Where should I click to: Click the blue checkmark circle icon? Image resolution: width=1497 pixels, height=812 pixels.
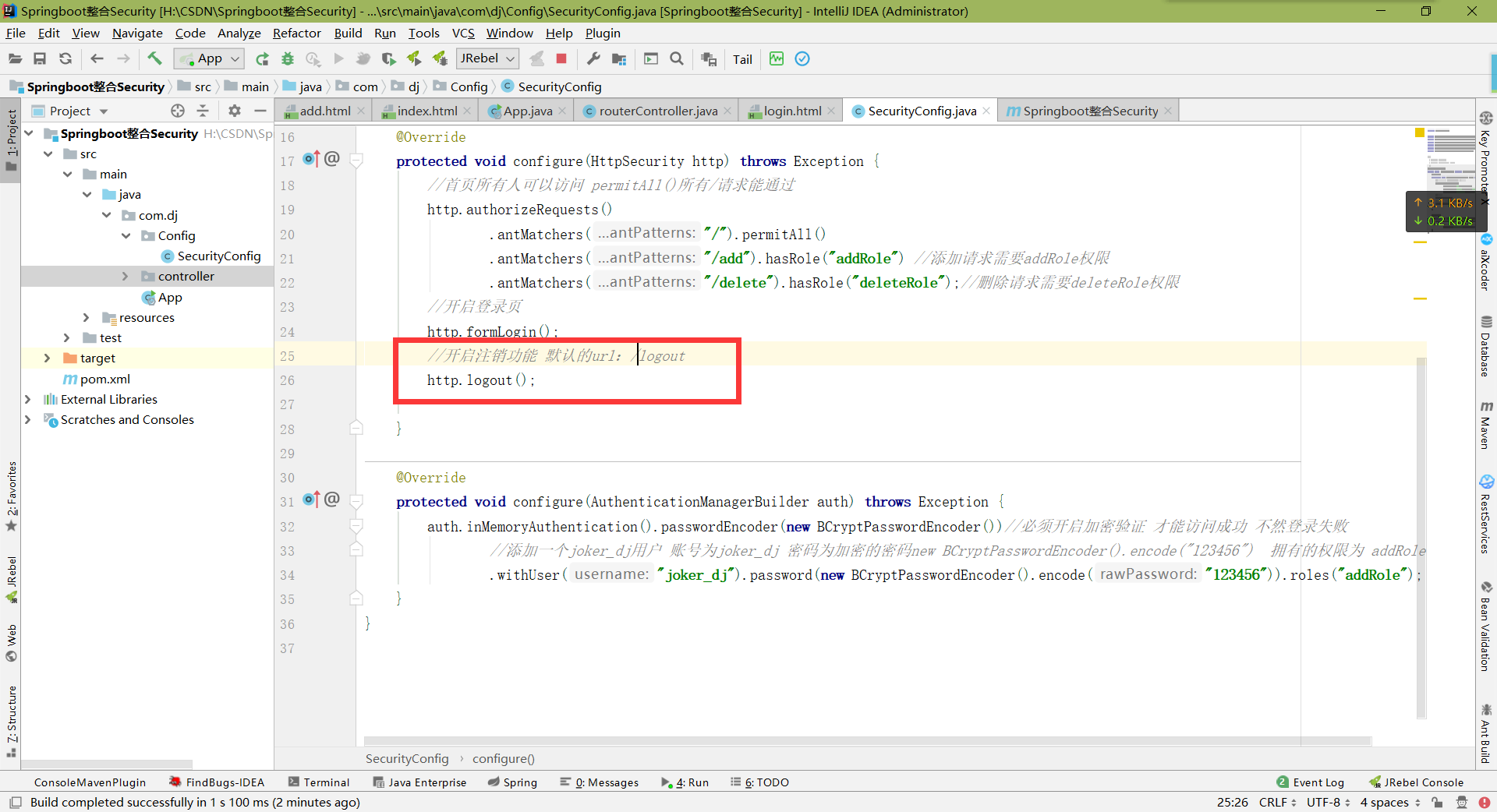pyautogui.click(x=802, y=59)
